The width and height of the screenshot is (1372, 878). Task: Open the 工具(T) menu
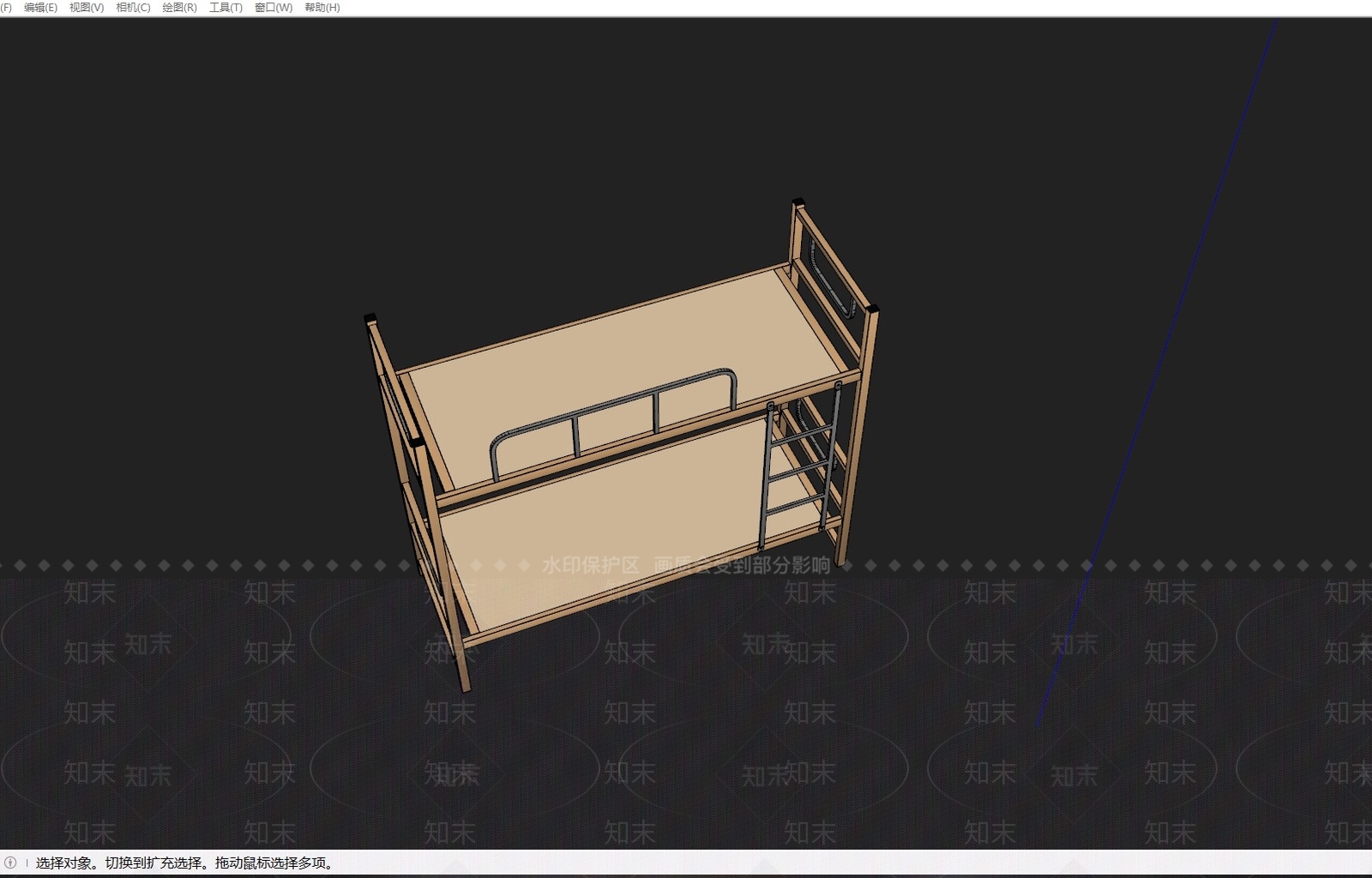point(226,8)
